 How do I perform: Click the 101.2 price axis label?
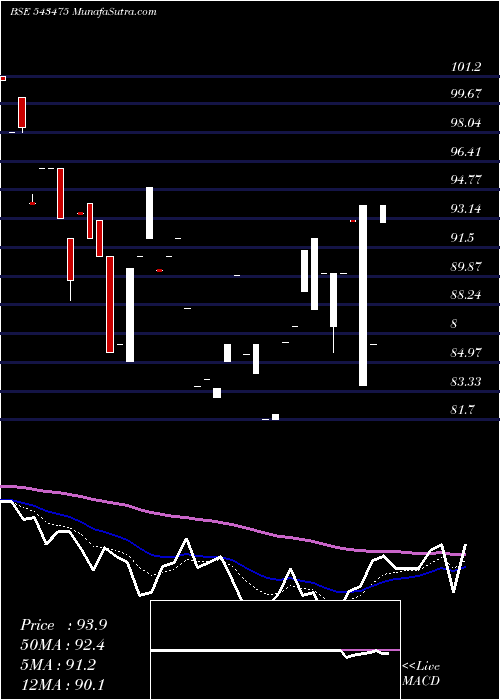click(466, 67)
